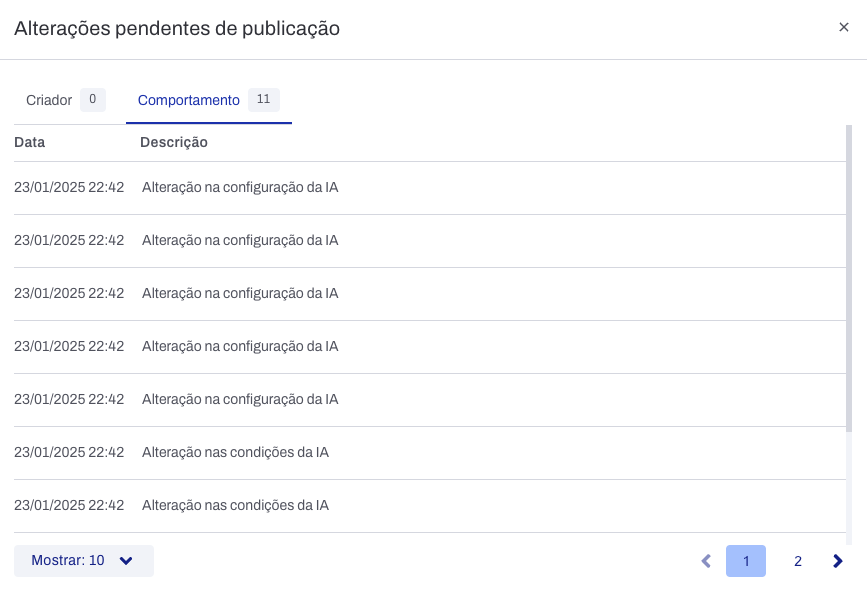Select fifth Alteração na configuração da IA row
The width and height of the screenshot is (867, 599).
click(x=240, y=399)
